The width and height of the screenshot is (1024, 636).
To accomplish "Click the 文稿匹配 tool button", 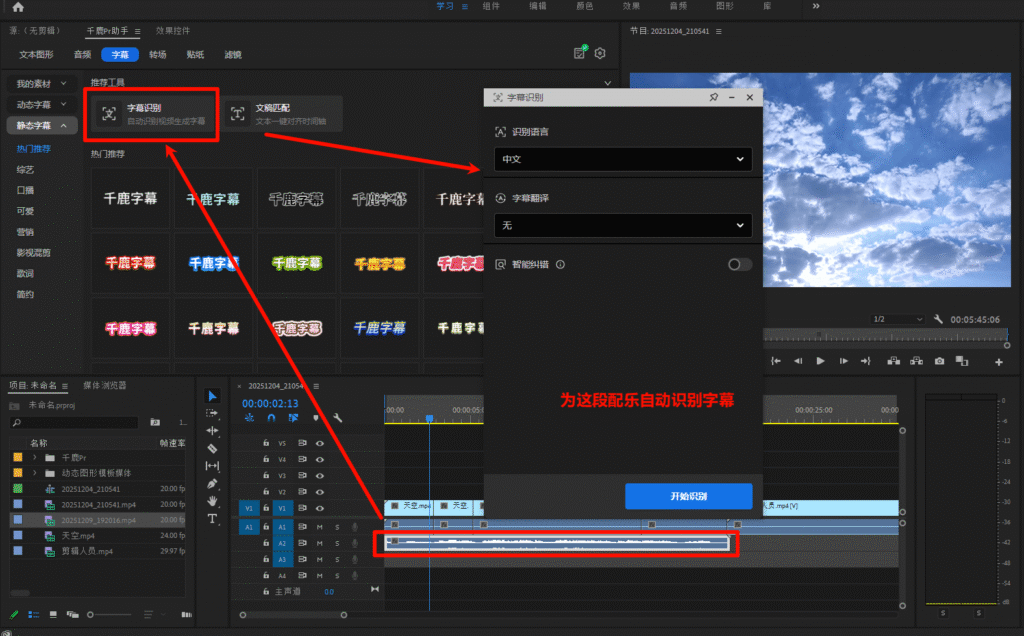I will 283,113.
